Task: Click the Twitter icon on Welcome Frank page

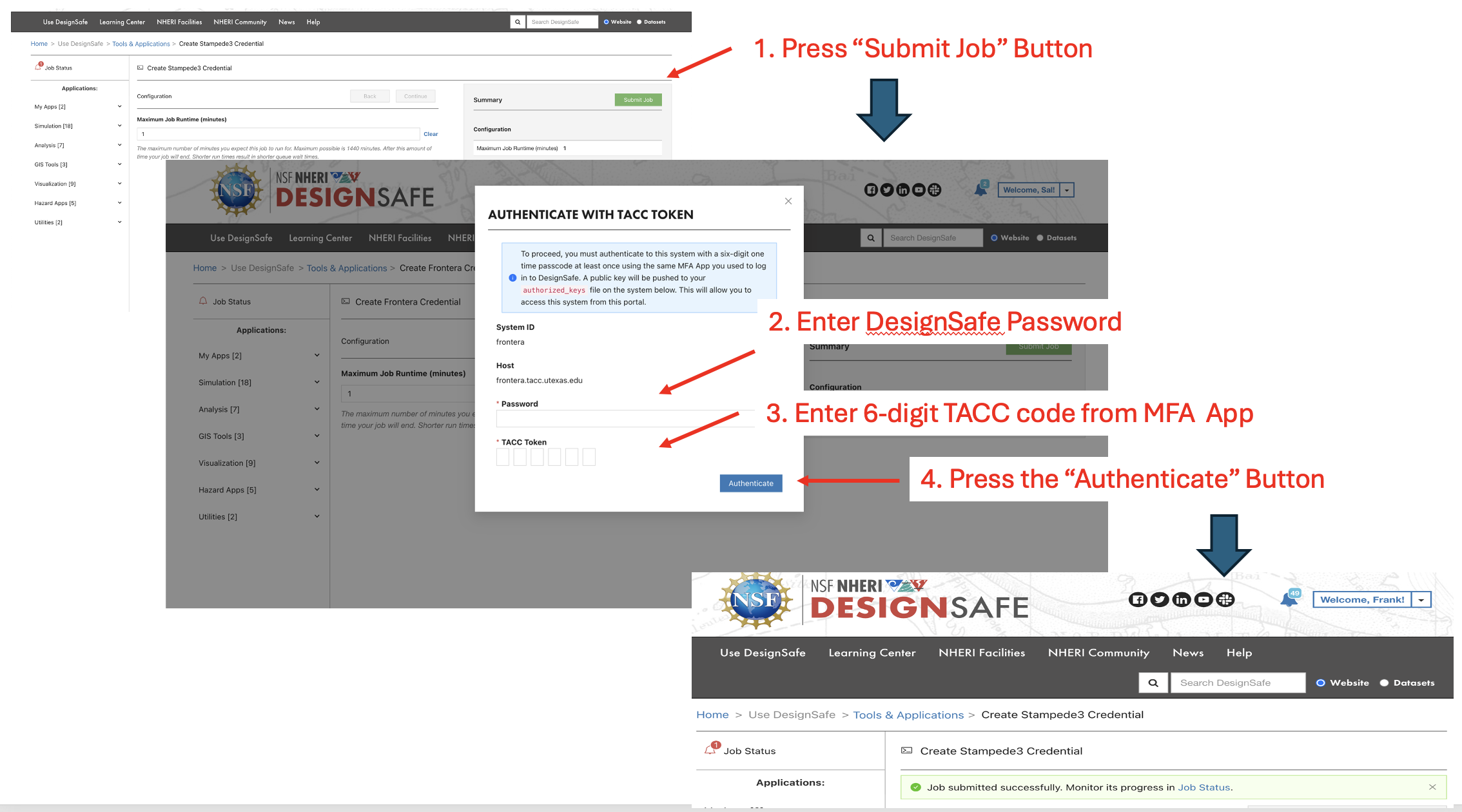Action: click(1160, 600)
